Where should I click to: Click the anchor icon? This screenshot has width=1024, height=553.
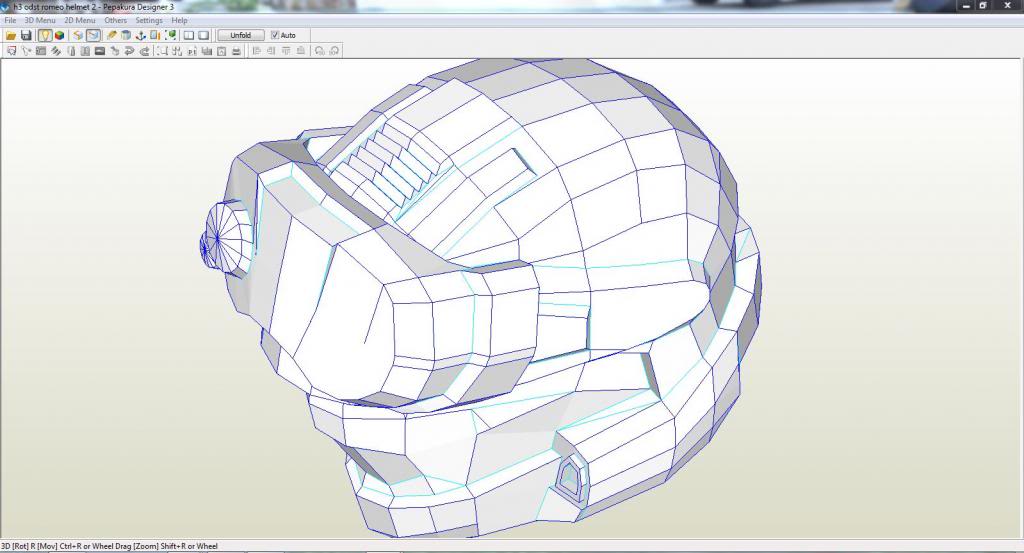tap(140, 35)
